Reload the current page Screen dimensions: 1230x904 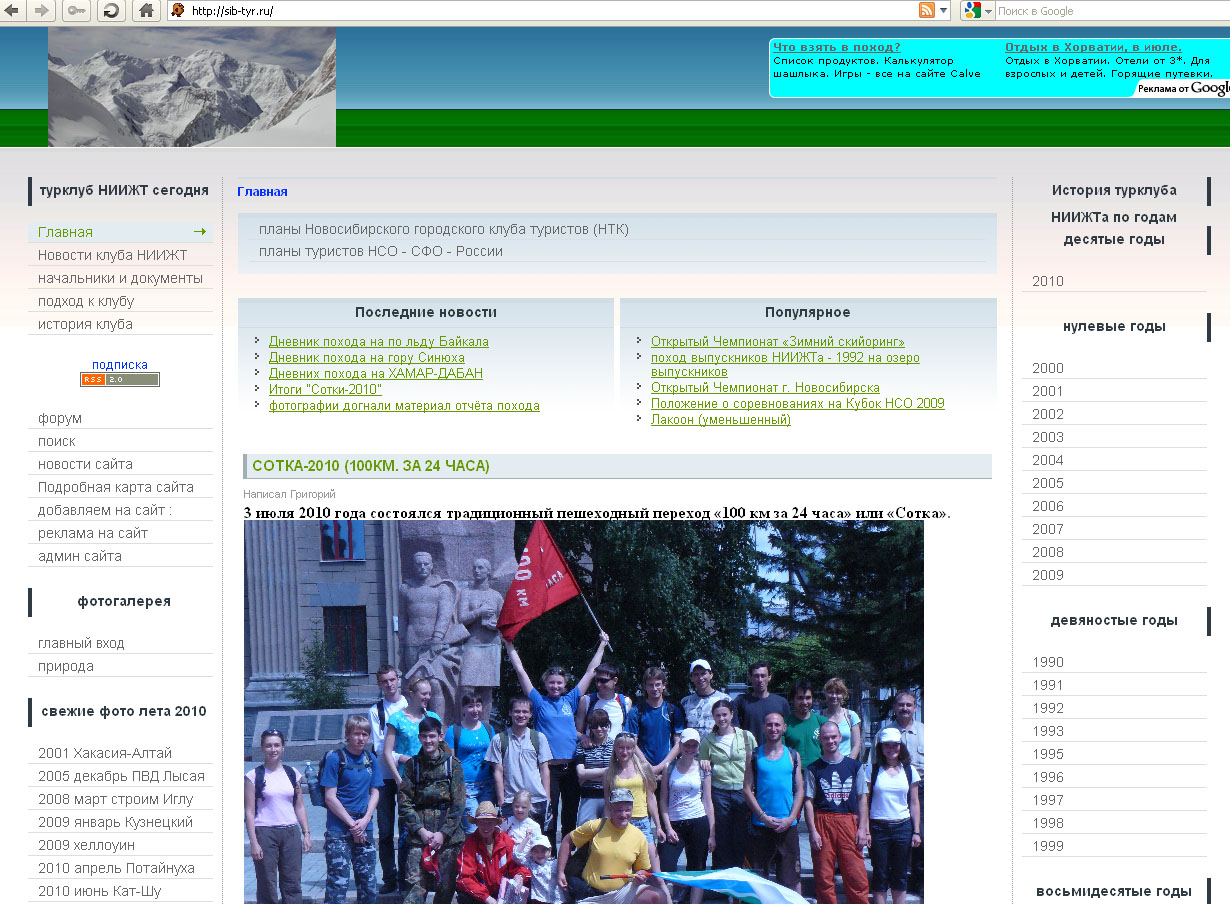coord(110,11)
